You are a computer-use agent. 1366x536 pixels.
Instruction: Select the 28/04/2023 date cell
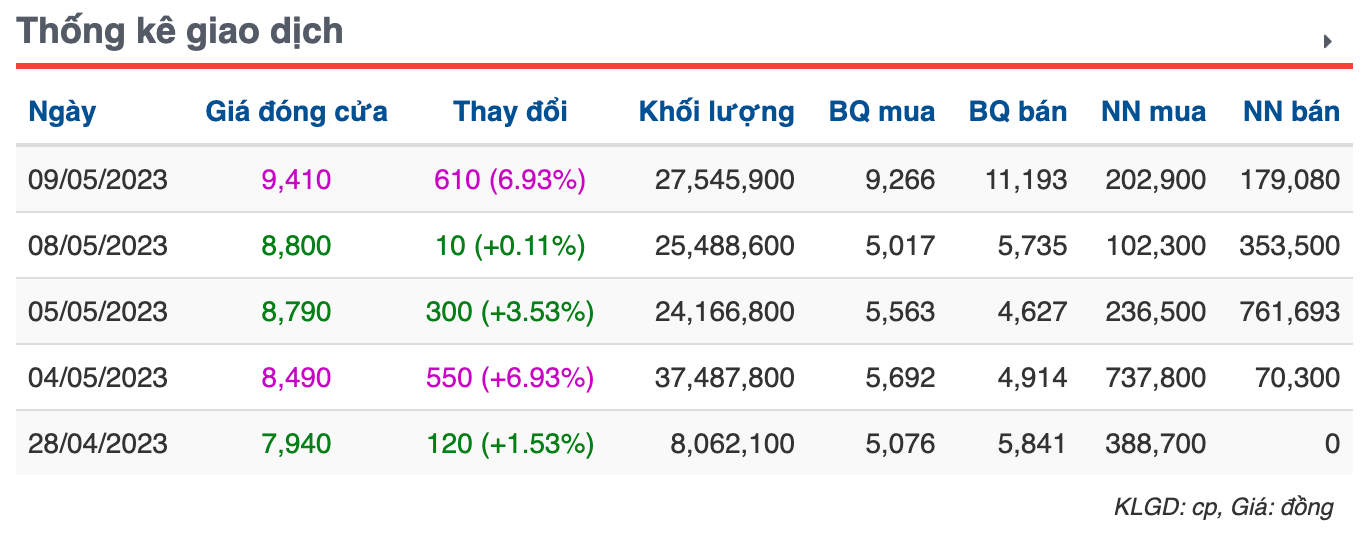98,443
